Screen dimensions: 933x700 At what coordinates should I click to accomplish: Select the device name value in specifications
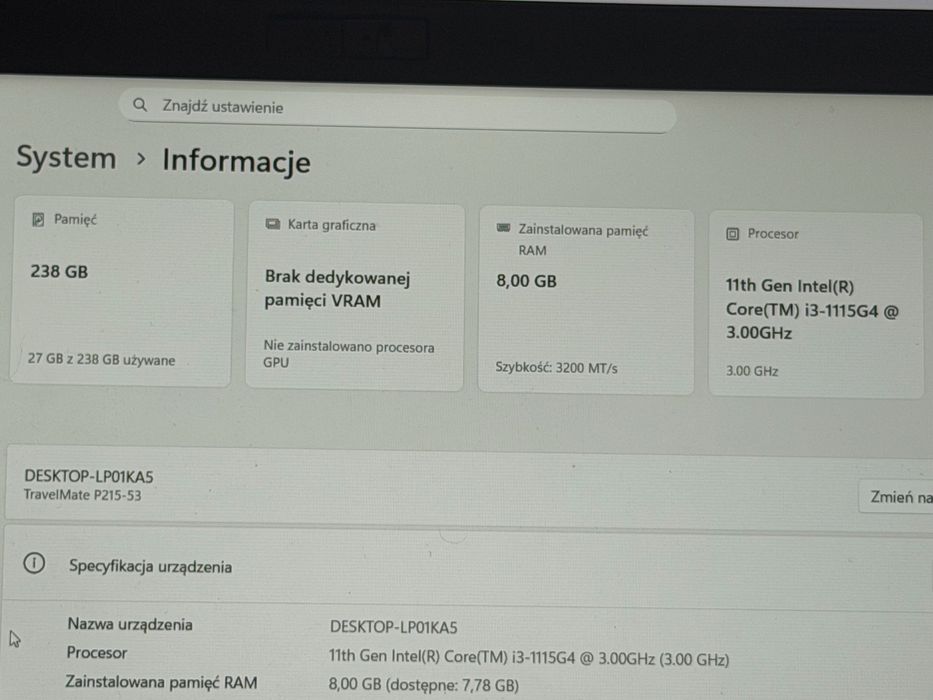pos(393,627)
